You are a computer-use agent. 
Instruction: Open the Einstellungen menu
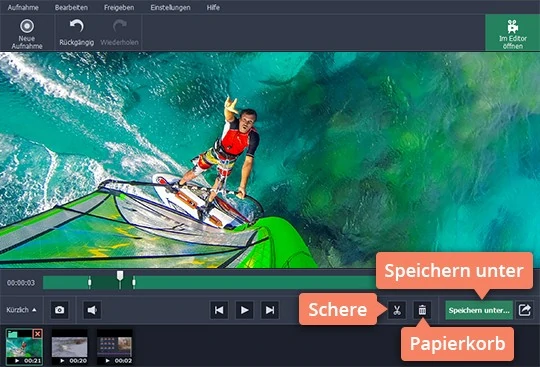tap(170, 7)
